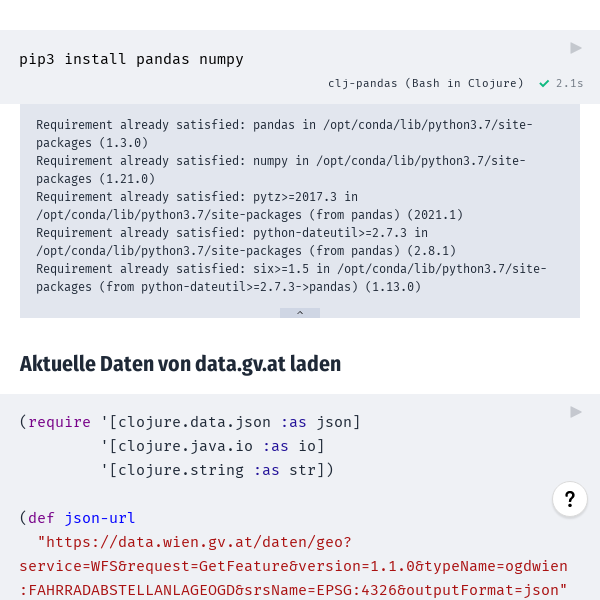
Task: Open the clj-pandas runtime selector
Action: [x=425, y=84]
